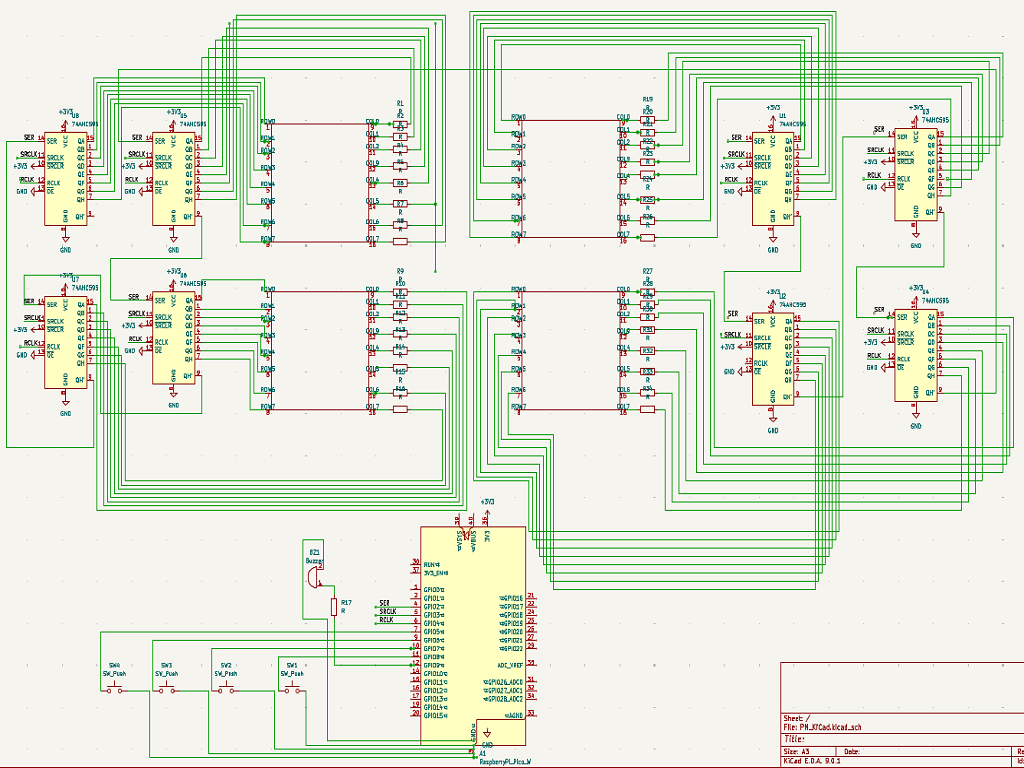
Task: Click the File: PM_KiCad.kicad_sch title block text
Action: (x=822, y=727)
